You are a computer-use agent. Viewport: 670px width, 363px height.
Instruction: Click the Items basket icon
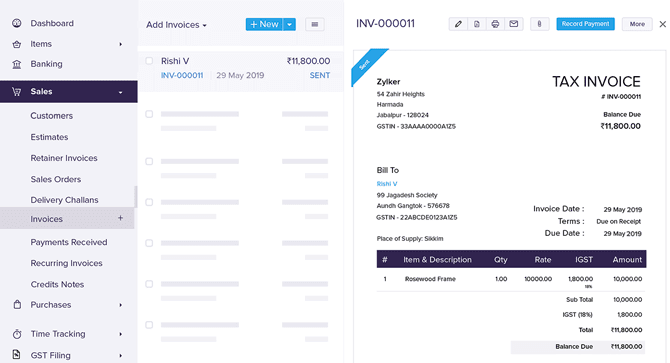click(x=17, y=44)
